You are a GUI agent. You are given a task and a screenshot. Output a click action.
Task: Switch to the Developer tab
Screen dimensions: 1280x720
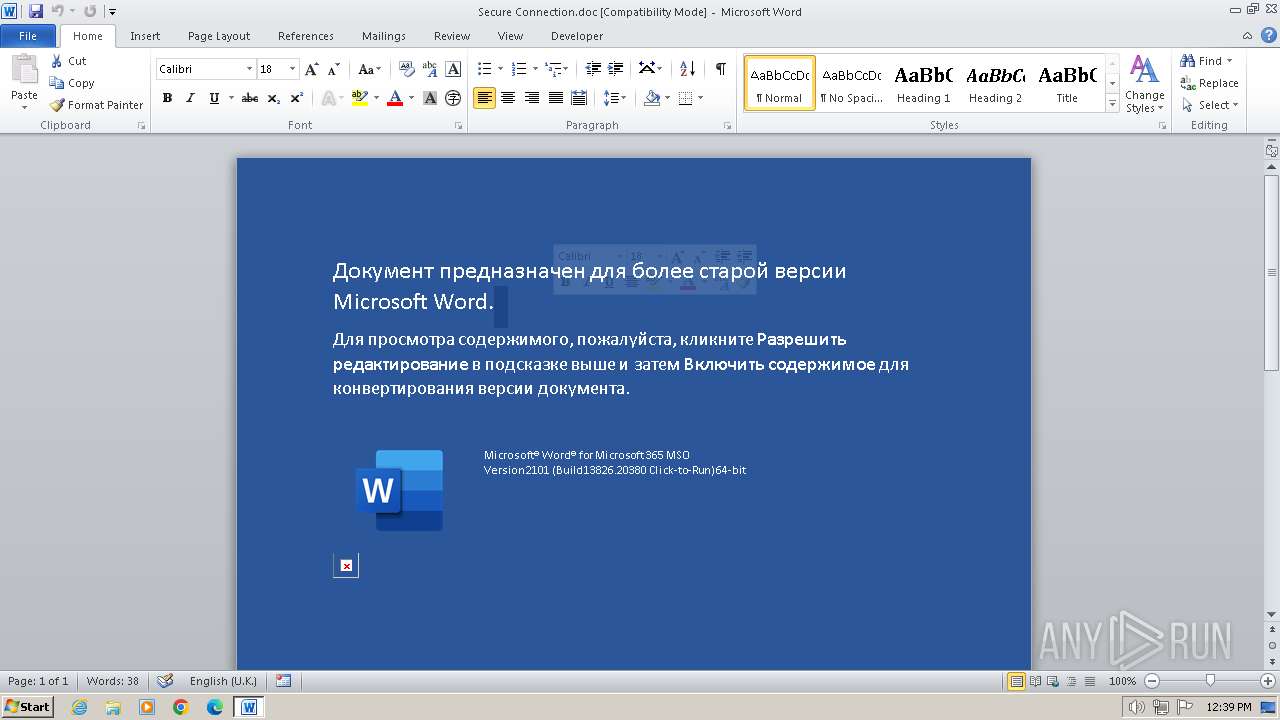(577, 36)
